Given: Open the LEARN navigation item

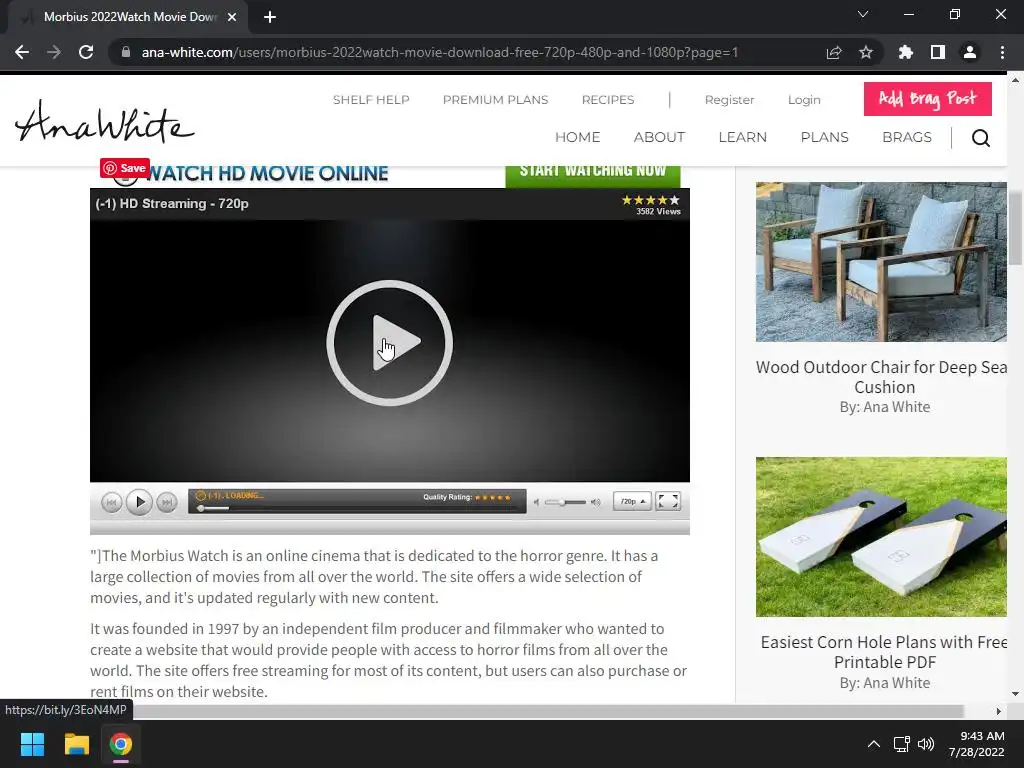Looking at the screenshot, I should tap(743, 137).
